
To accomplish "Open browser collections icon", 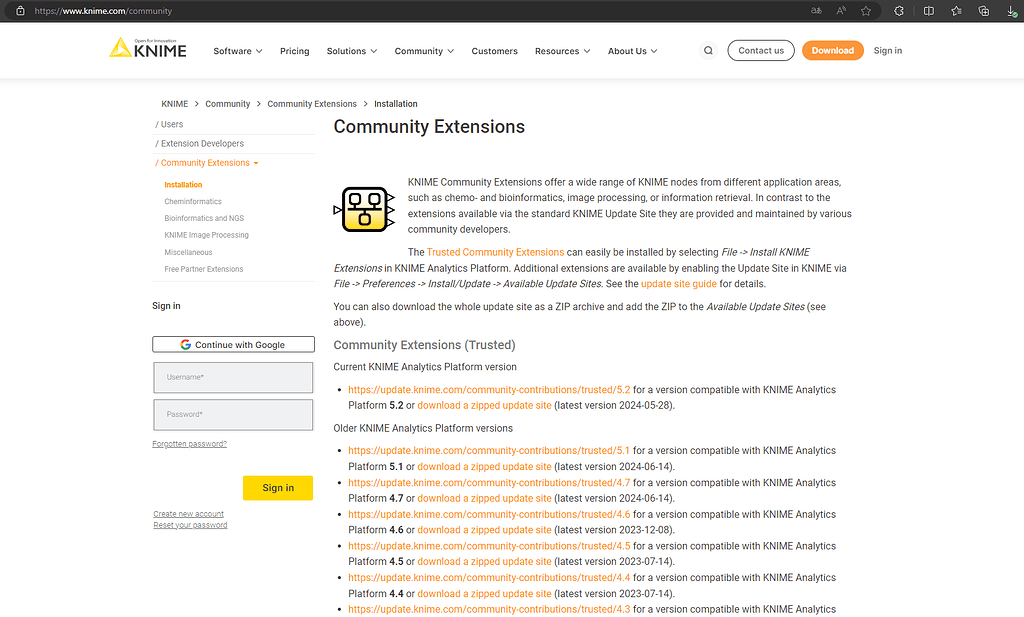I will (984, 11).
